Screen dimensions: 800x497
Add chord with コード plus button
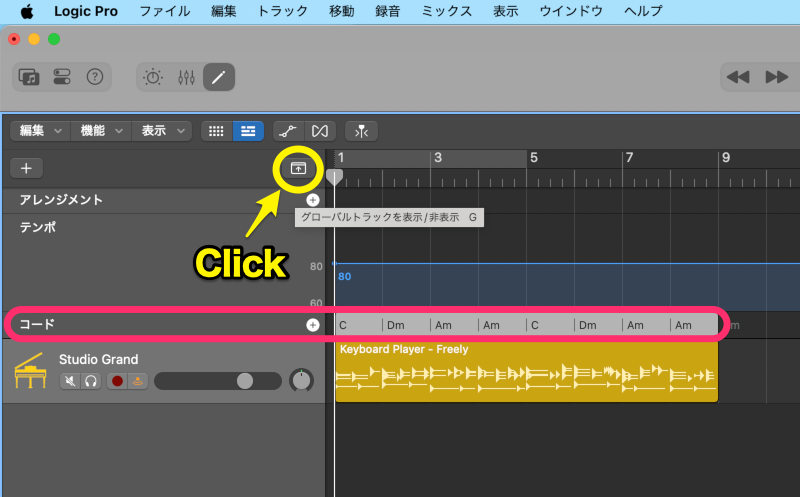(x=313, y=325)
